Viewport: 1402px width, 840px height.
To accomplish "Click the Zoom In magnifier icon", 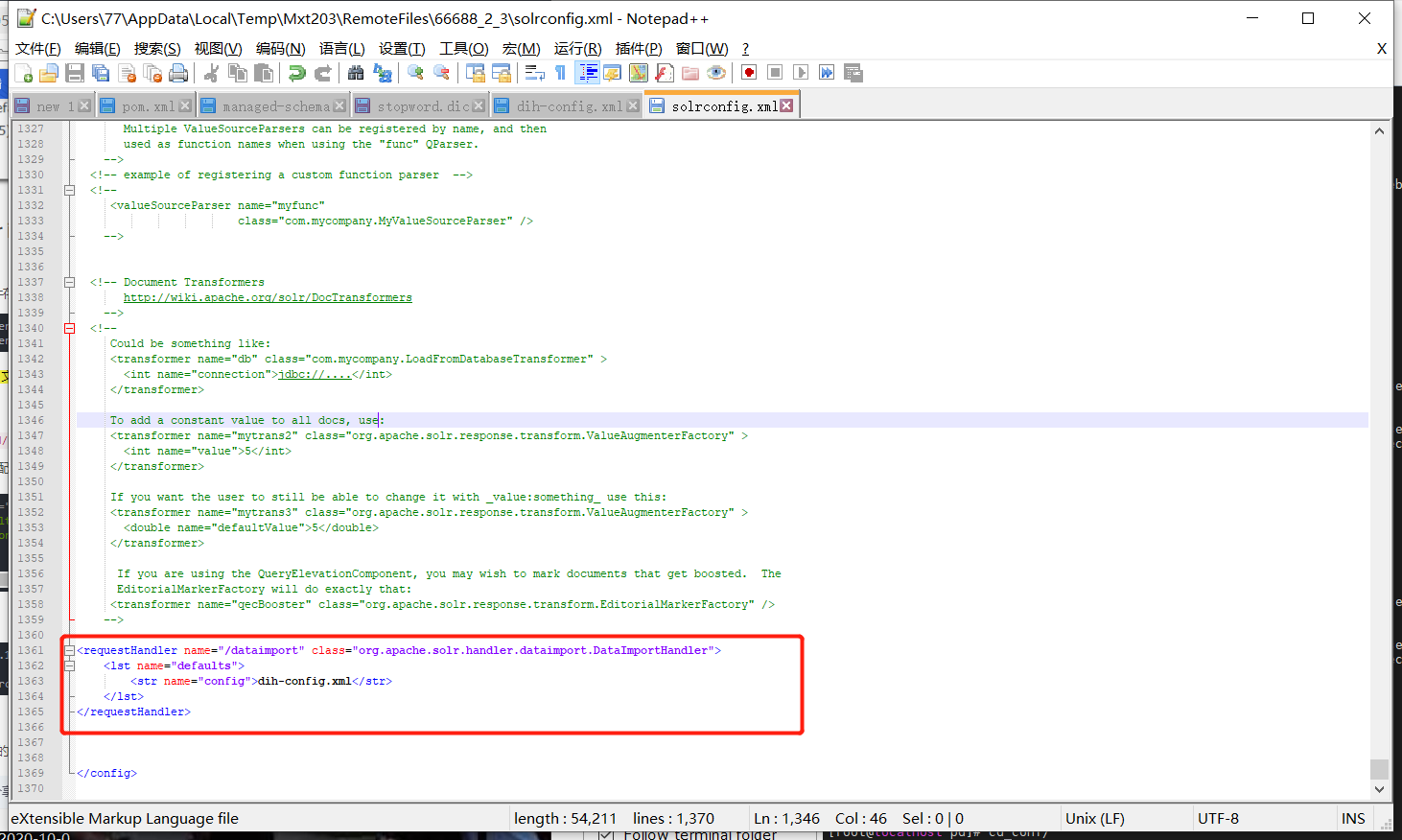I will click(415, 73).
